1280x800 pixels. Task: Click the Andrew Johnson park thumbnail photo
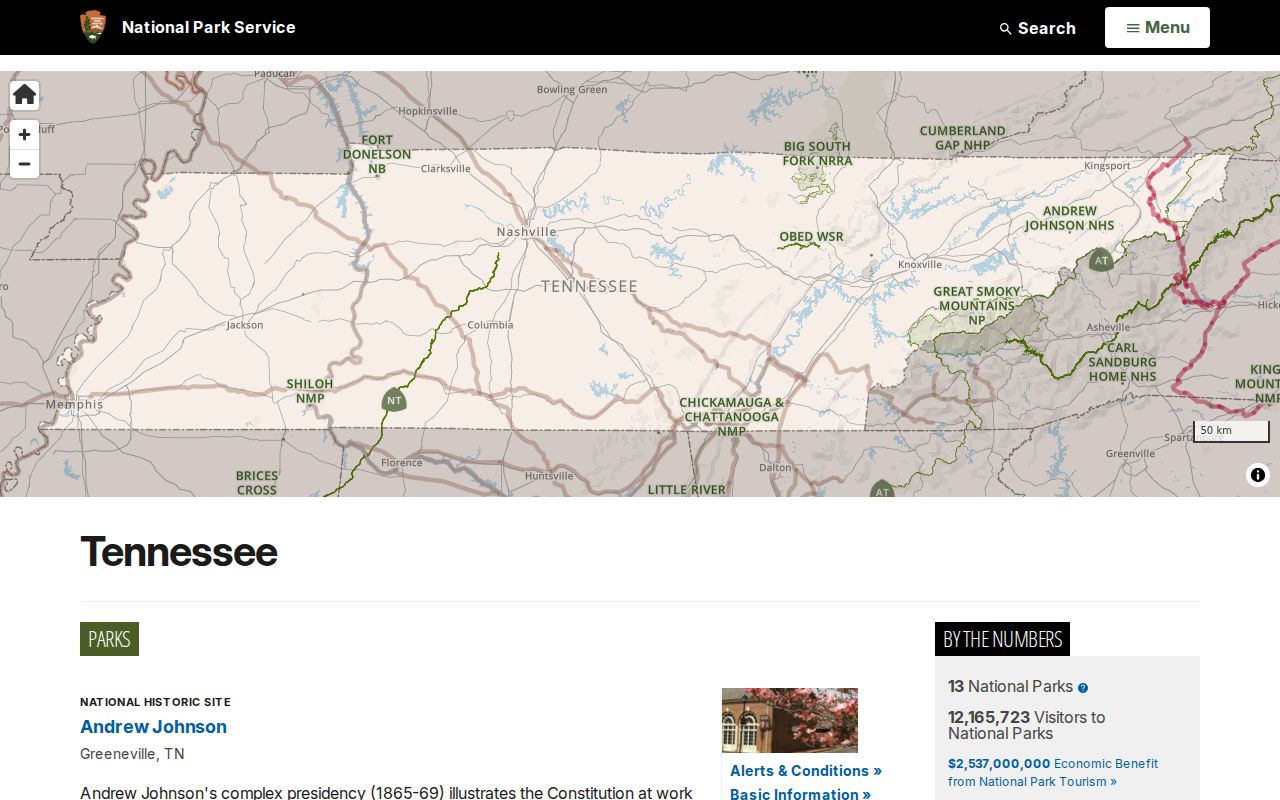pos(790,720)
